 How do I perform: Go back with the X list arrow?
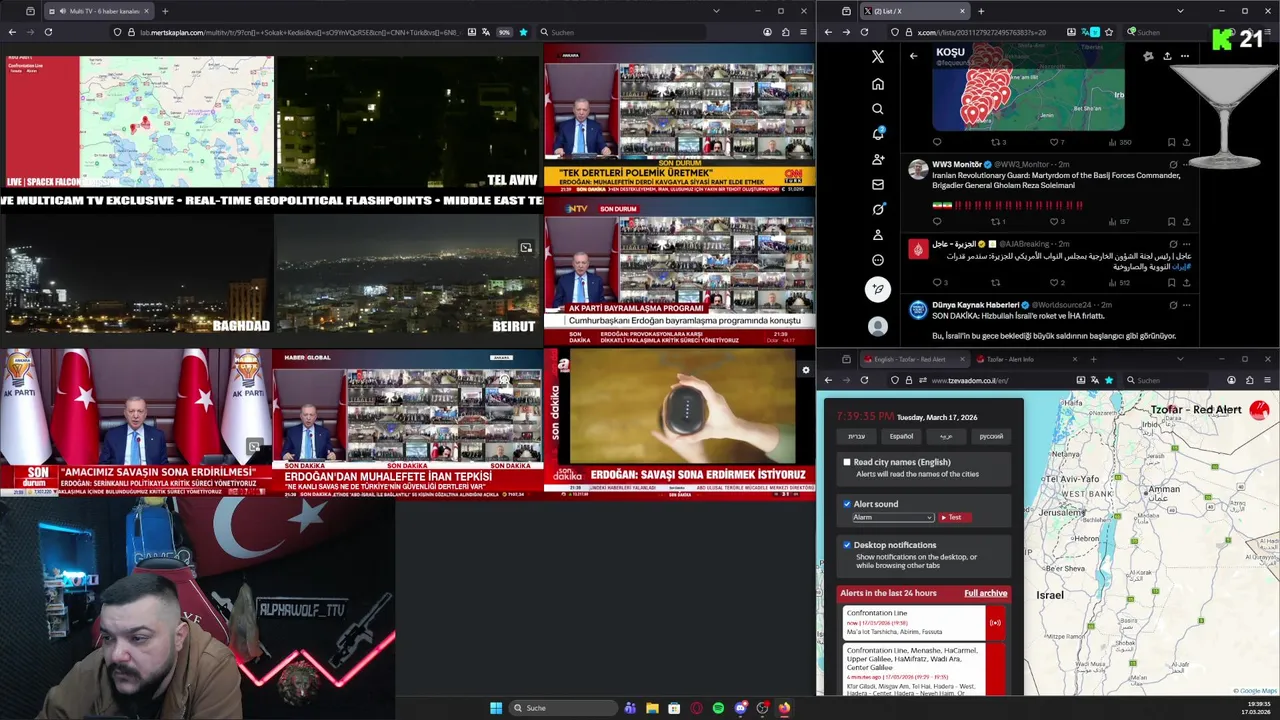pyautogui.click(x=913, y=56)
